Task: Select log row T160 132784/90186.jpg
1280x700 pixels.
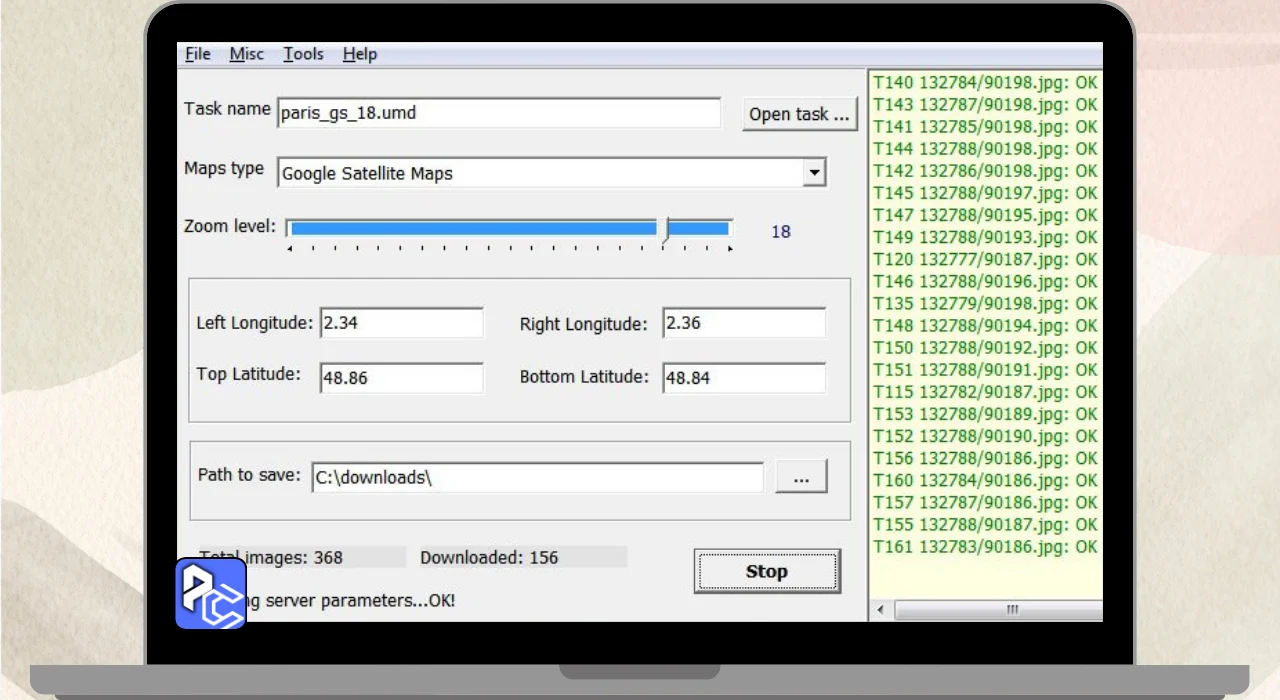Action: click(x=985, y=480)
